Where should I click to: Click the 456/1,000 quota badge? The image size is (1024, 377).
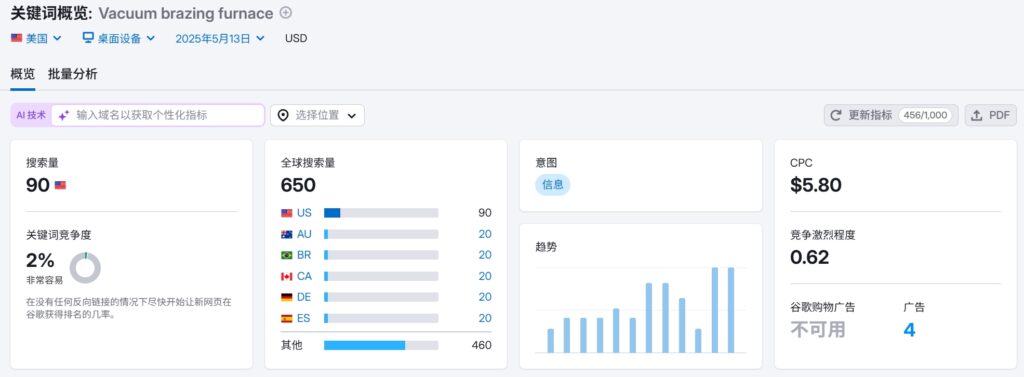[925, 116]
